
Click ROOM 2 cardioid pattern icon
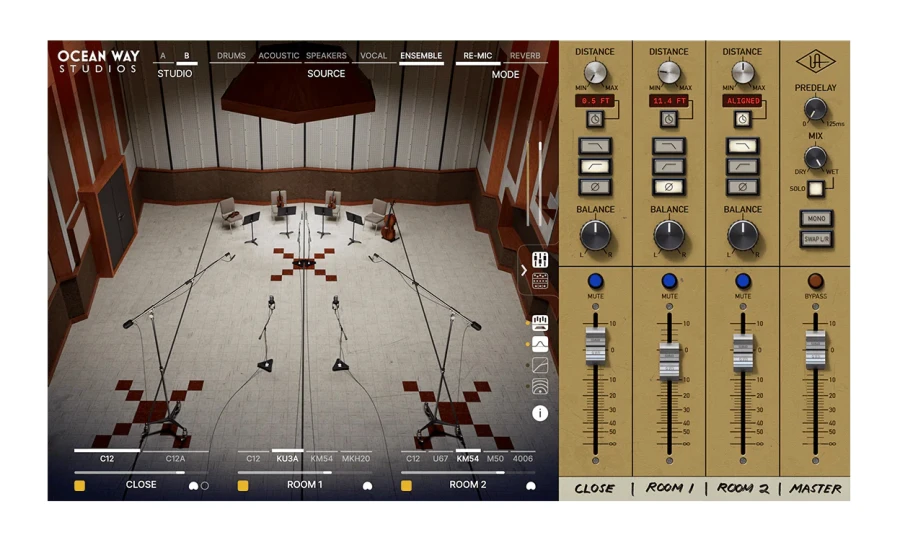pos(531,486)
